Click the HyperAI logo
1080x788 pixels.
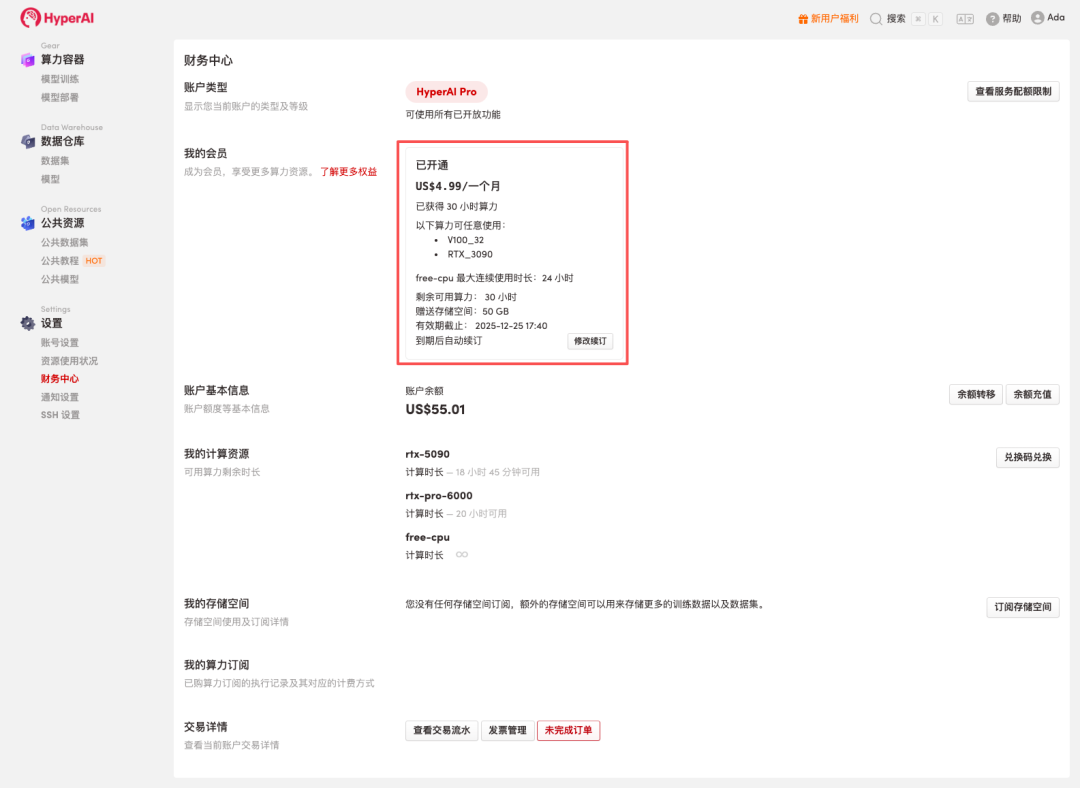57,18
